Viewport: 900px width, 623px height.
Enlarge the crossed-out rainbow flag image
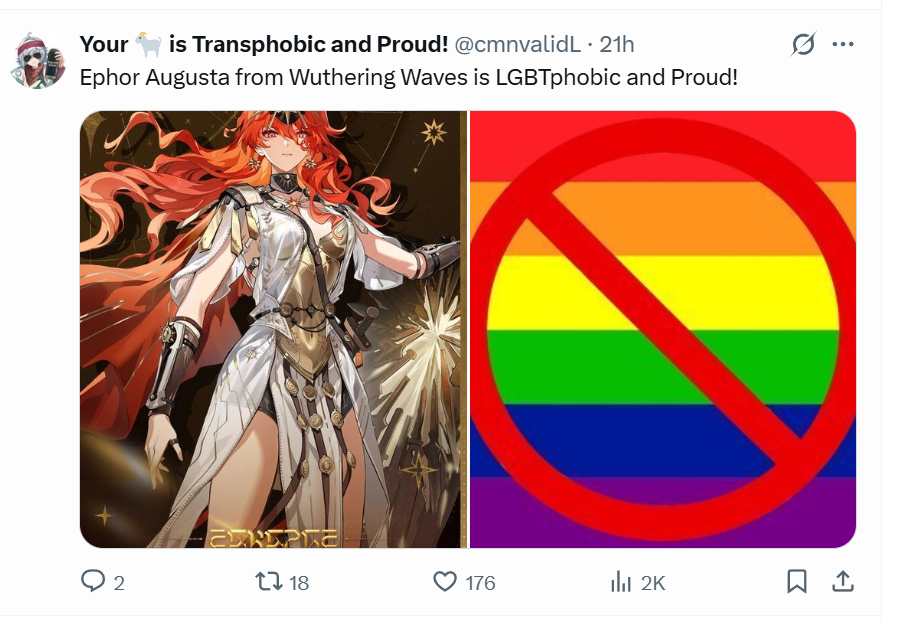tap(663, 329)
